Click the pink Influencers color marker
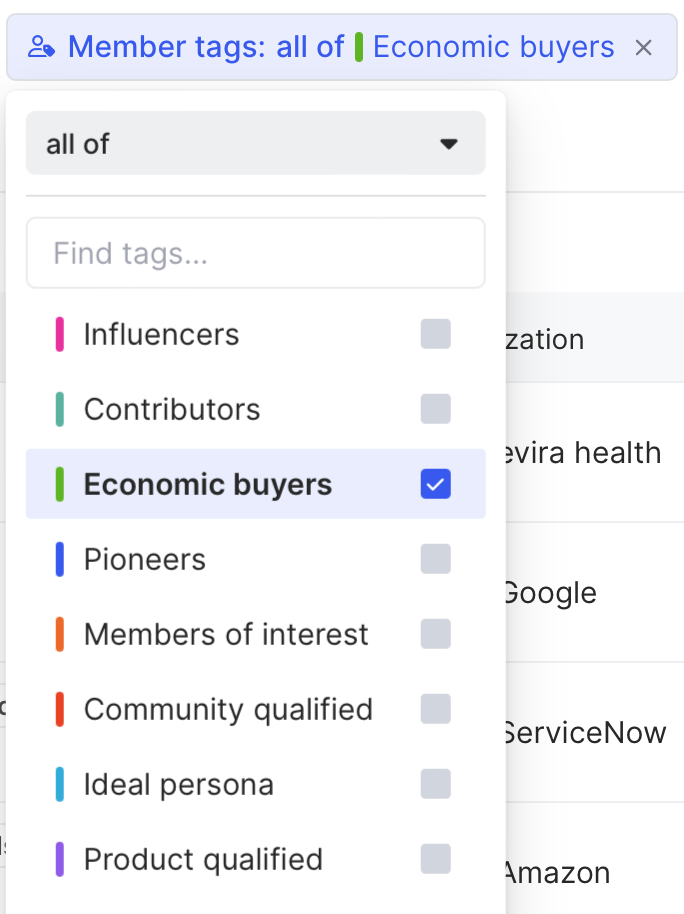684x914 pixels. 60,334
